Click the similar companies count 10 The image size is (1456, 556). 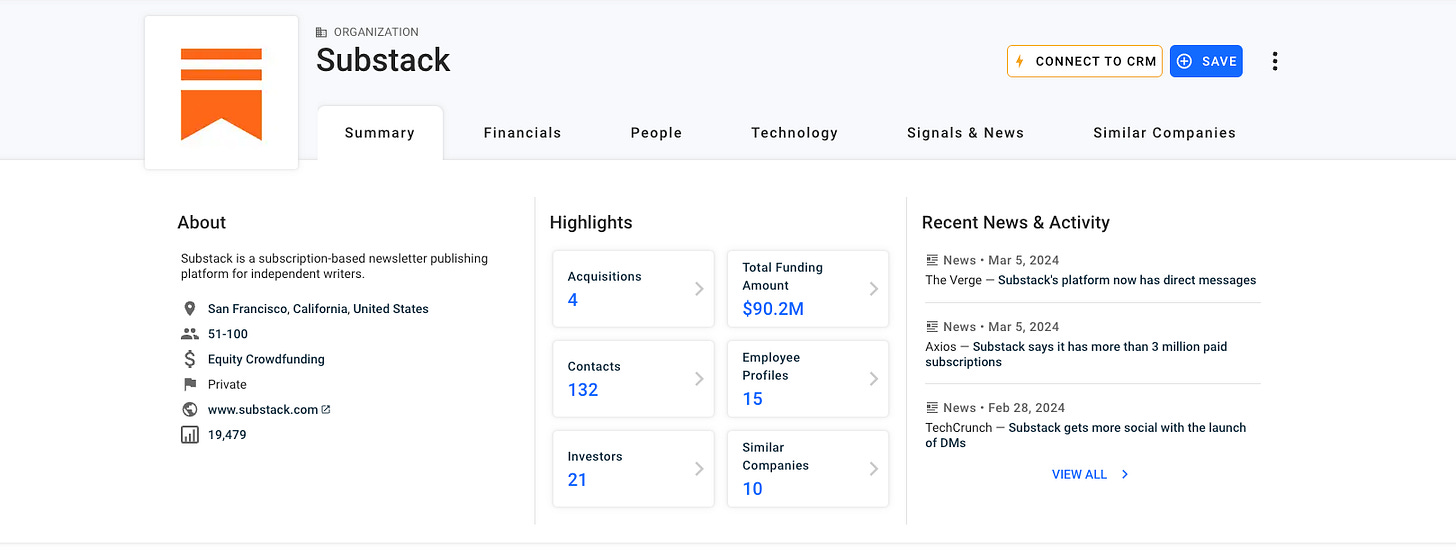click(753, 489)
